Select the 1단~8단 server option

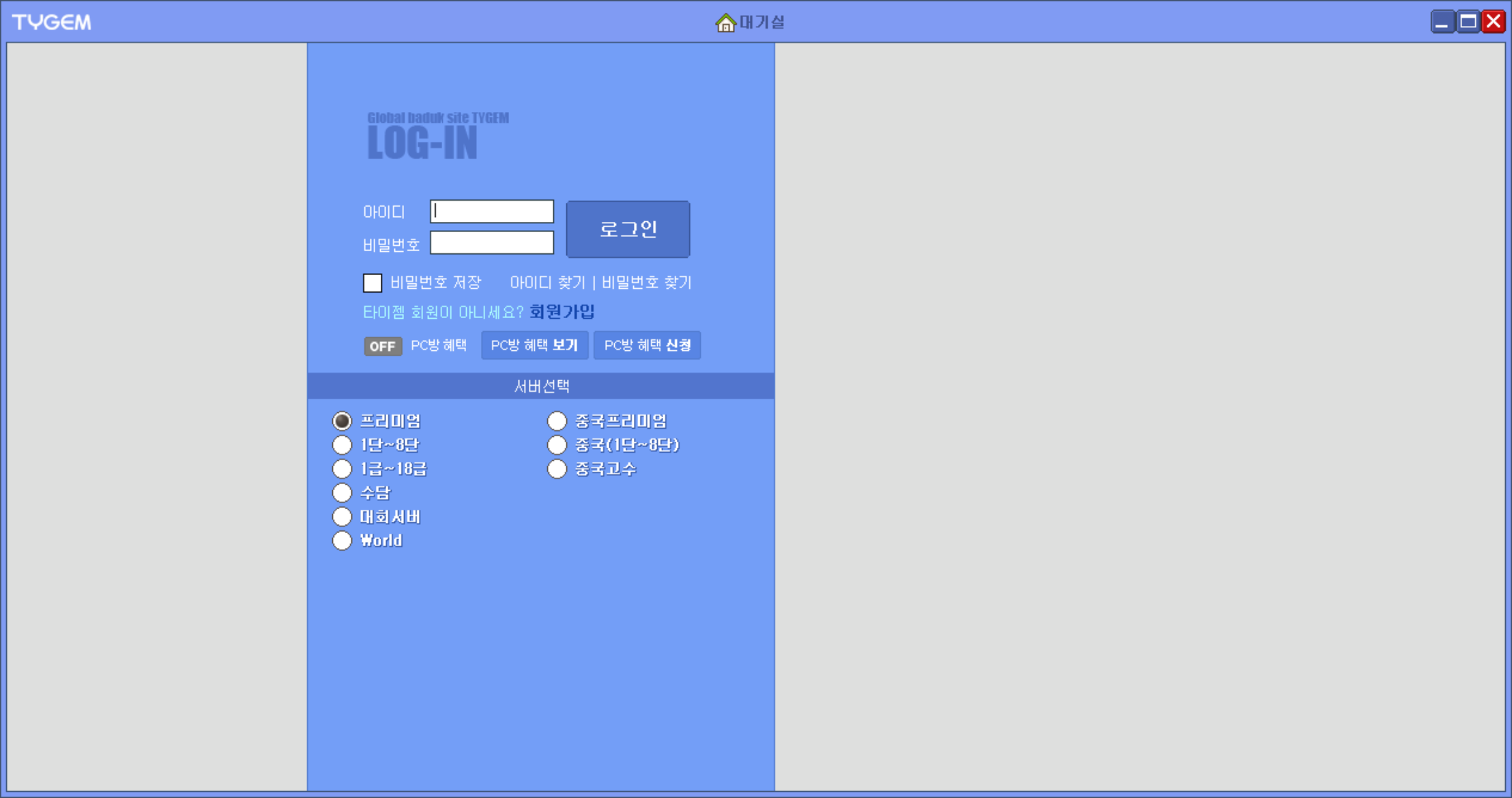coord(342,445)
